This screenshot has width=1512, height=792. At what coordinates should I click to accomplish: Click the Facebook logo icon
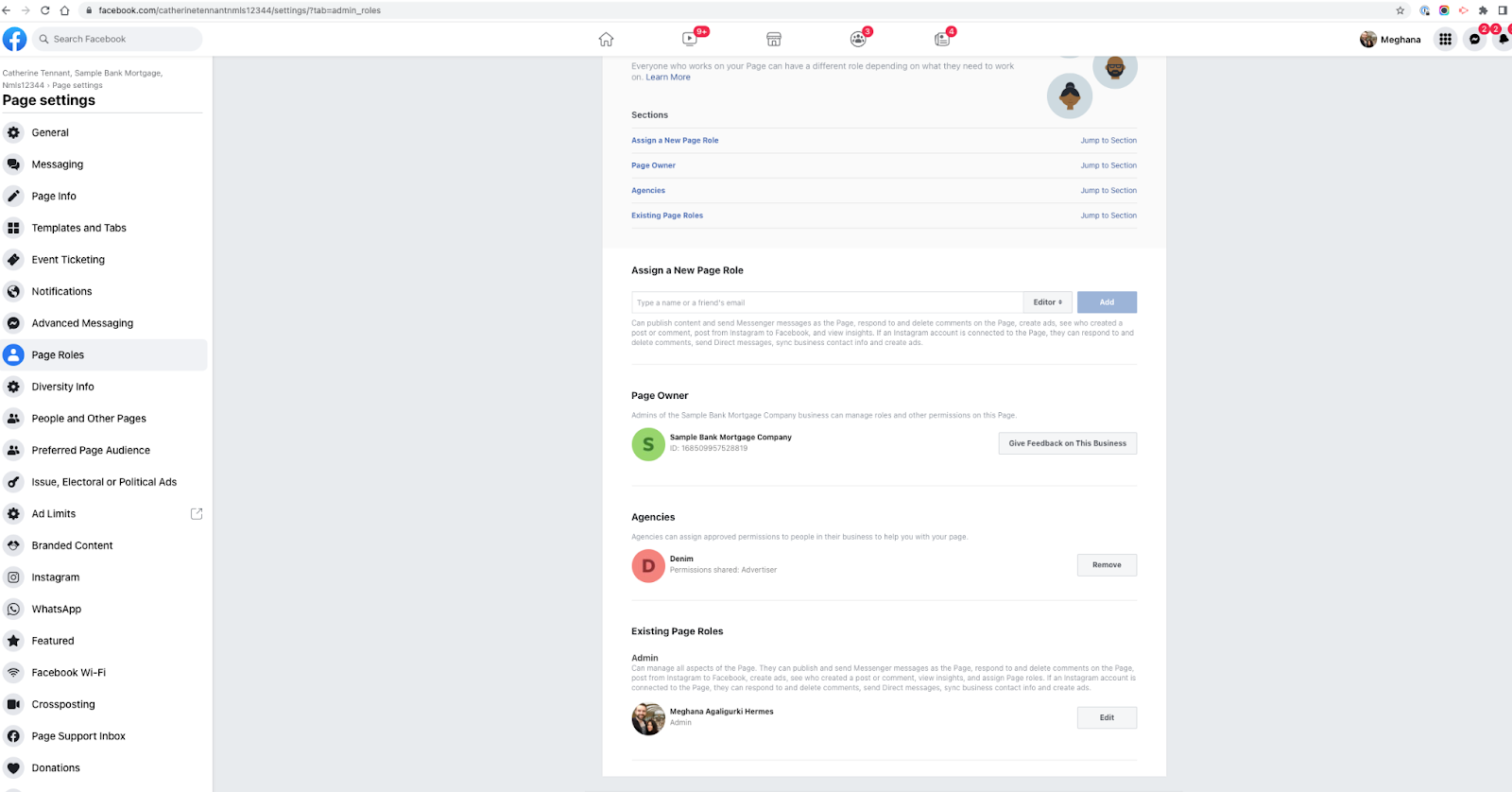pos(14,39)
